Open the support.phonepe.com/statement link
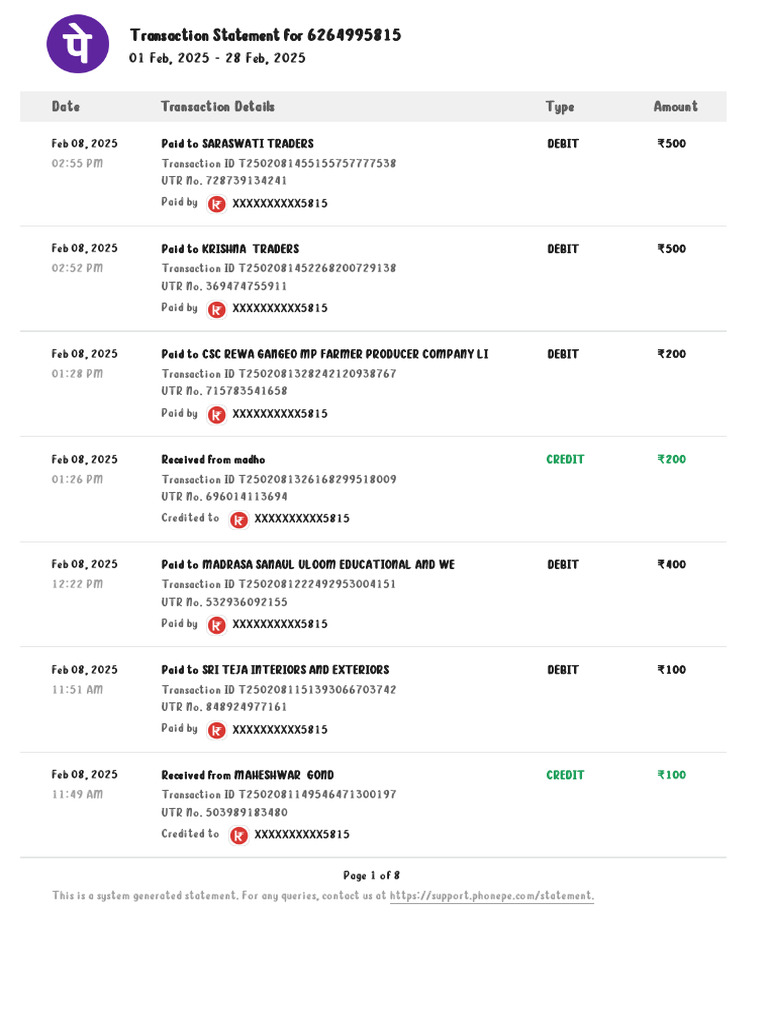This screenshot has height=1024, width=768. (492, 895)
